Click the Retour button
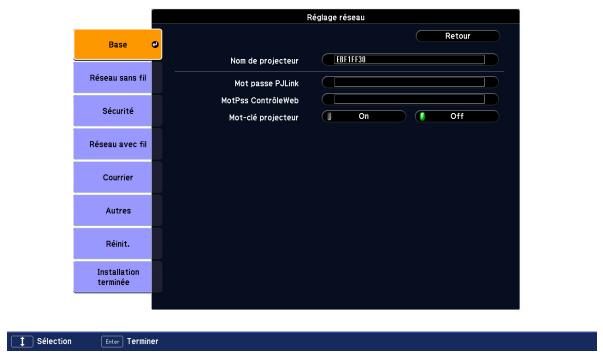The width and height of the screenshot is (603, 360). [x=458, y=36]
